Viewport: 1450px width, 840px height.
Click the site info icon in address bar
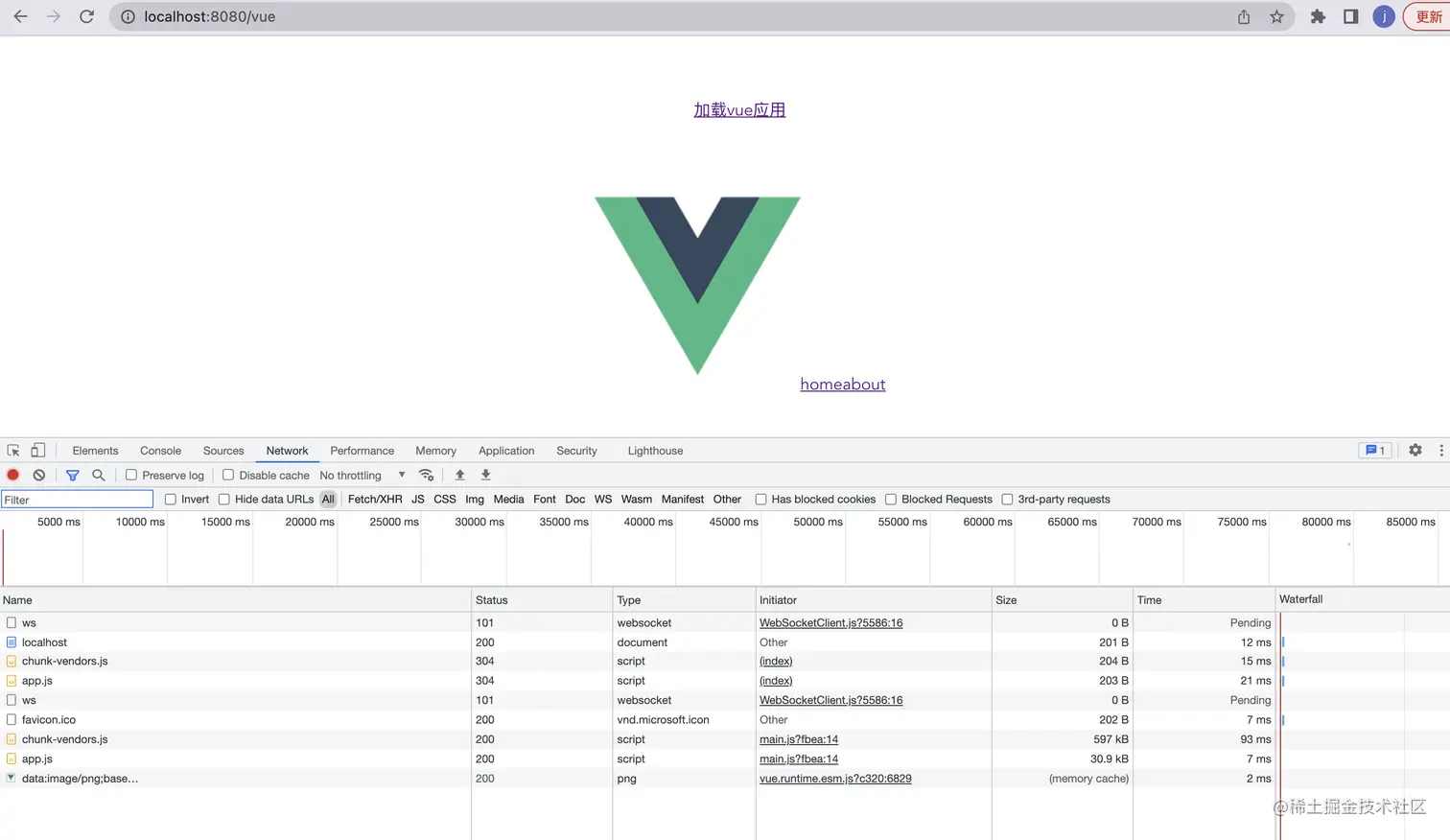[128, 16]
